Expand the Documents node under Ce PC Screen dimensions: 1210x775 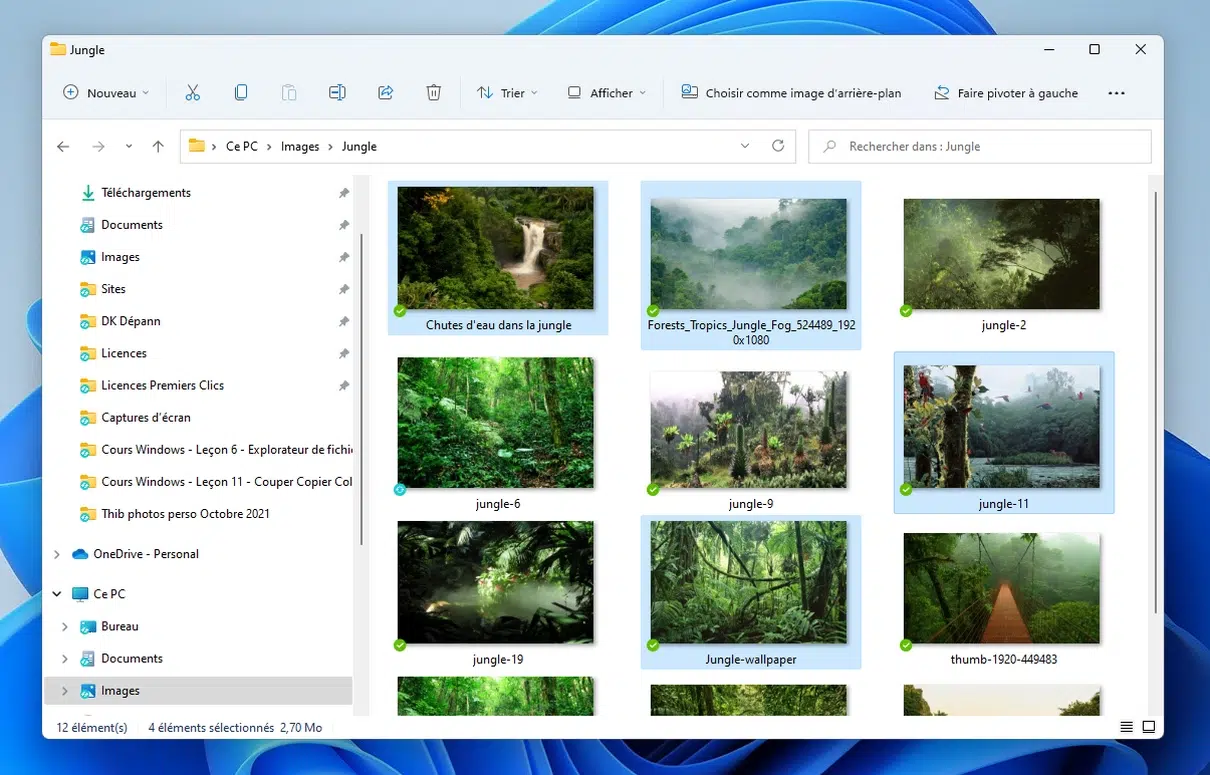tap(65, 658)
